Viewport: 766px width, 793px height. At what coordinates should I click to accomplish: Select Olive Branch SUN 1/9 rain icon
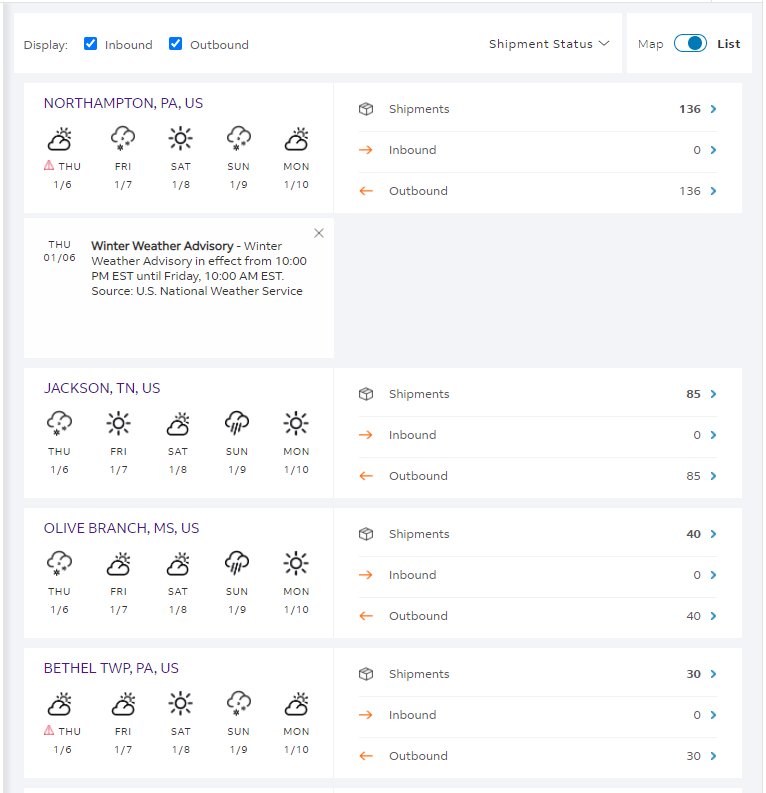tap(237, 563)
